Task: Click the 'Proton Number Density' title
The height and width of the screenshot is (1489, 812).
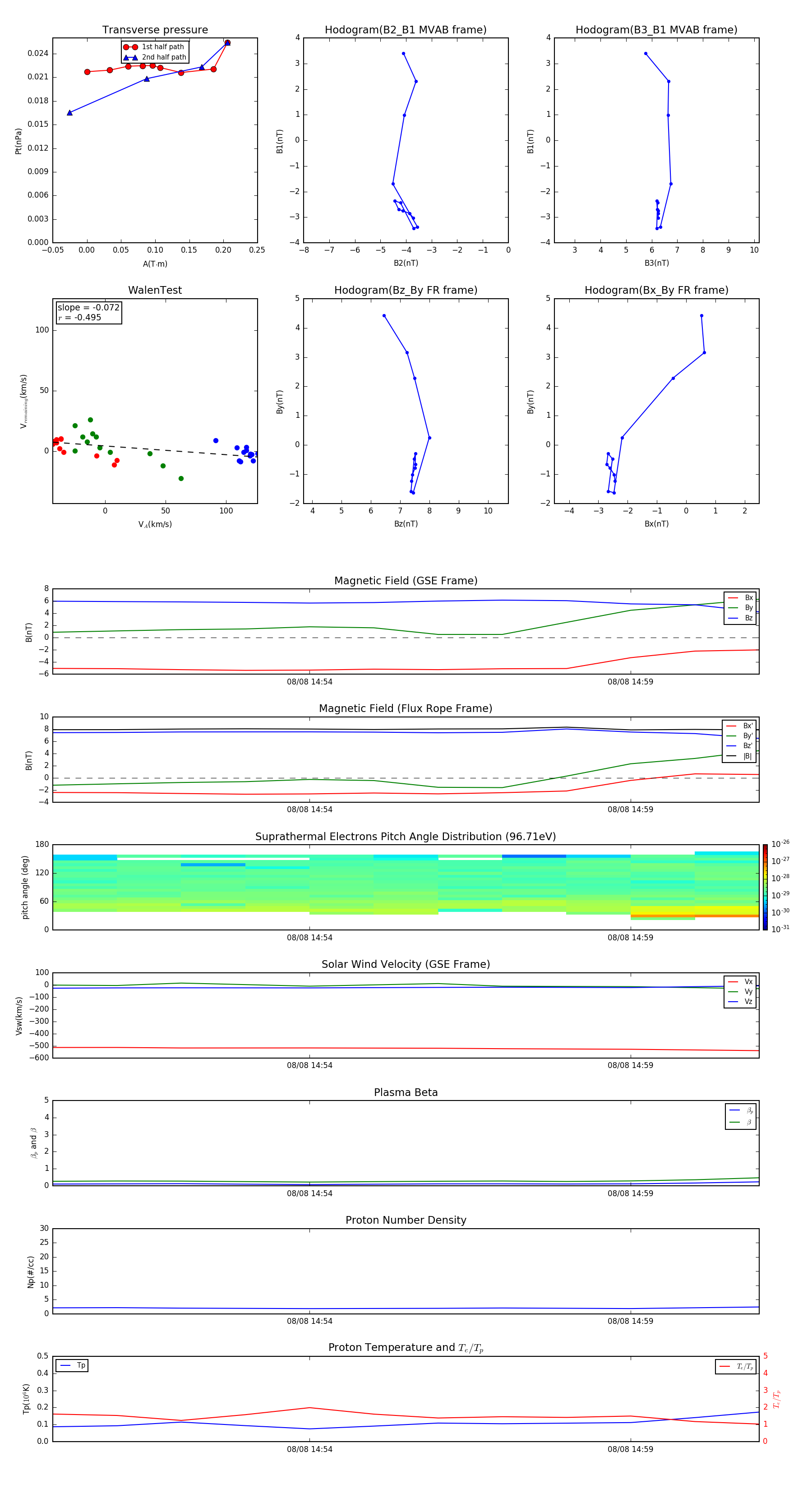Action: point(406,1220)
